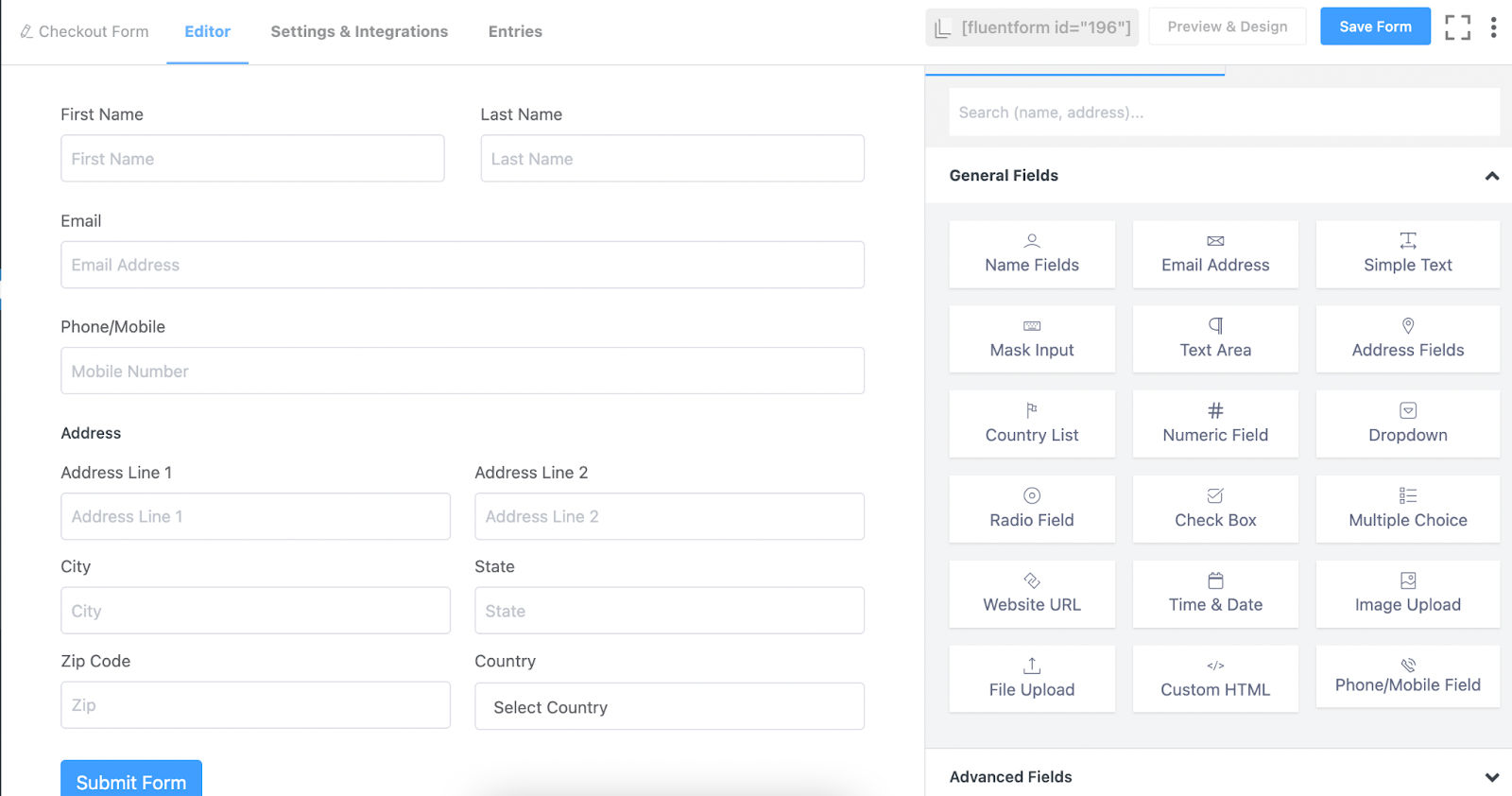Open the Entries tab
The image size is (1512, 796).
coord(515,31)
